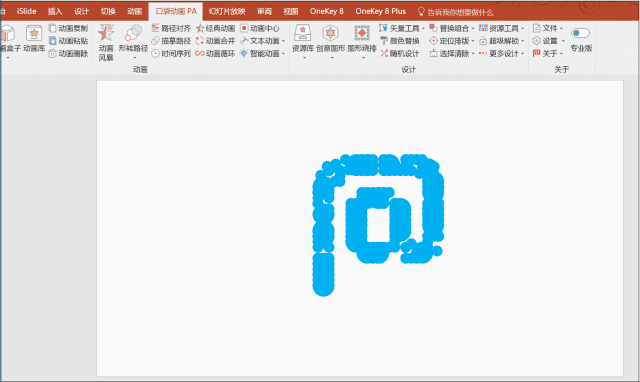
Task: Open the 时间序列 time sequence tool
Action: coord(171,53)
